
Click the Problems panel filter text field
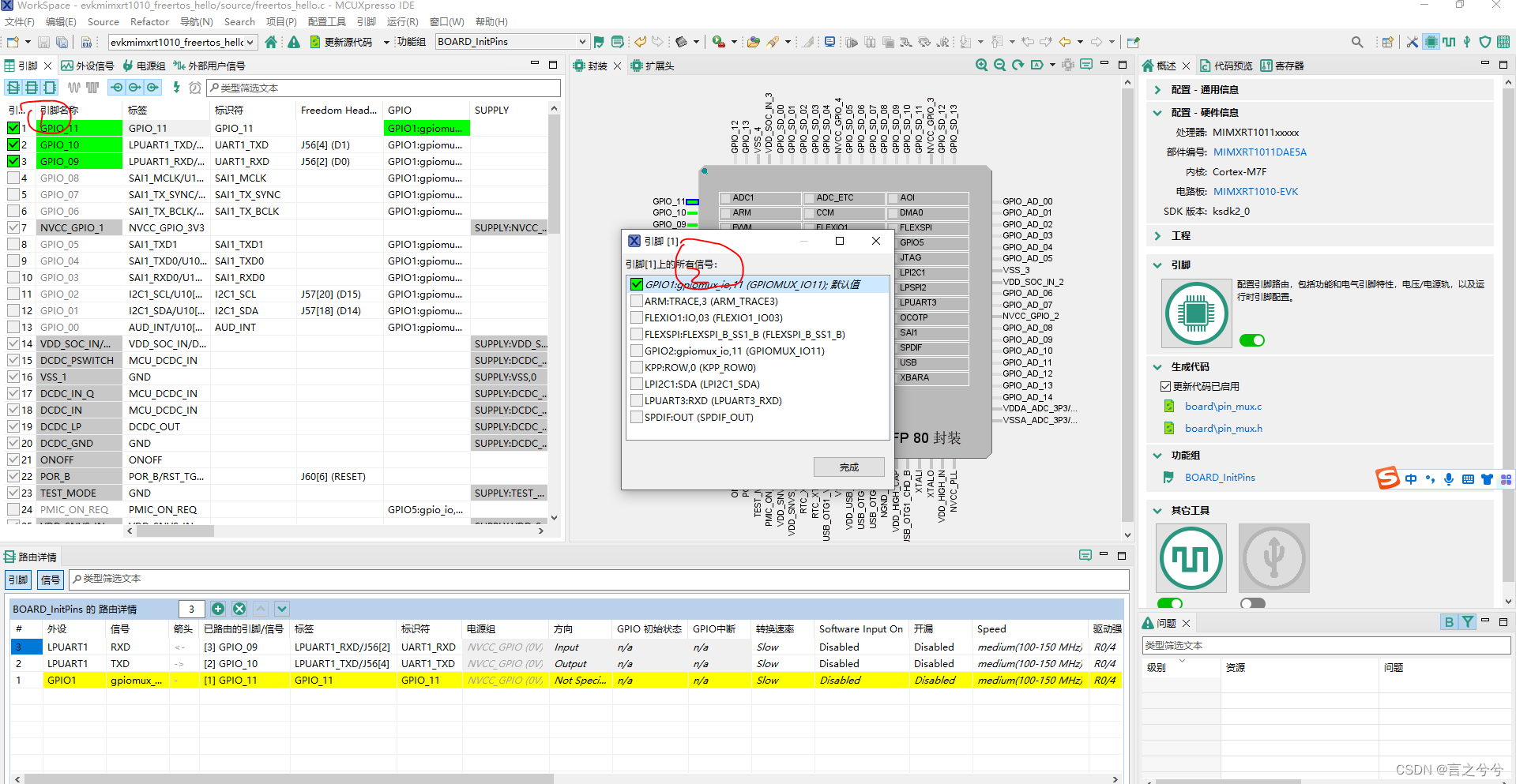[1326, 645]
